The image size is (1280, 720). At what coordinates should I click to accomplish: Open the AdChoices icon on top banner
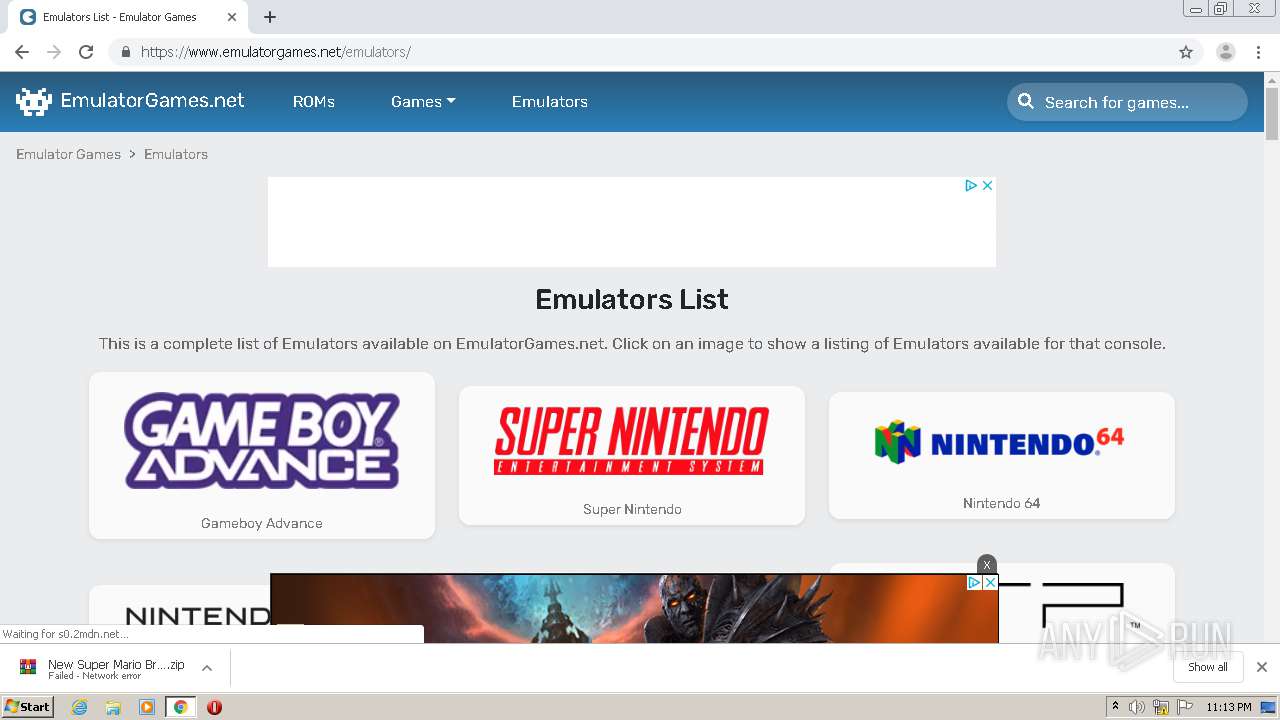[970, 185]
